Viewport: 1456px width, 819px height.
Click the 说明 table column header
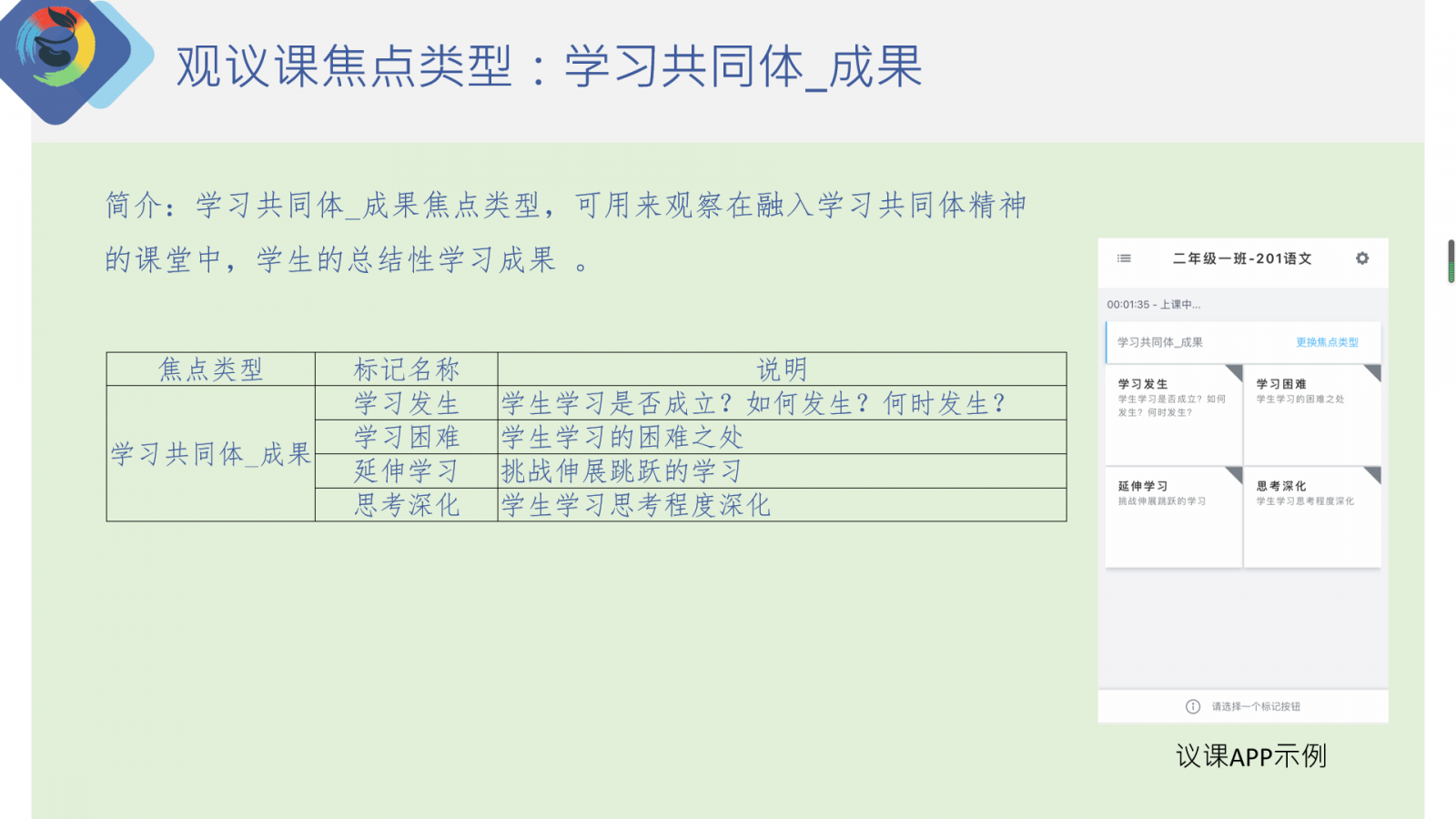[x=782, y=369]
